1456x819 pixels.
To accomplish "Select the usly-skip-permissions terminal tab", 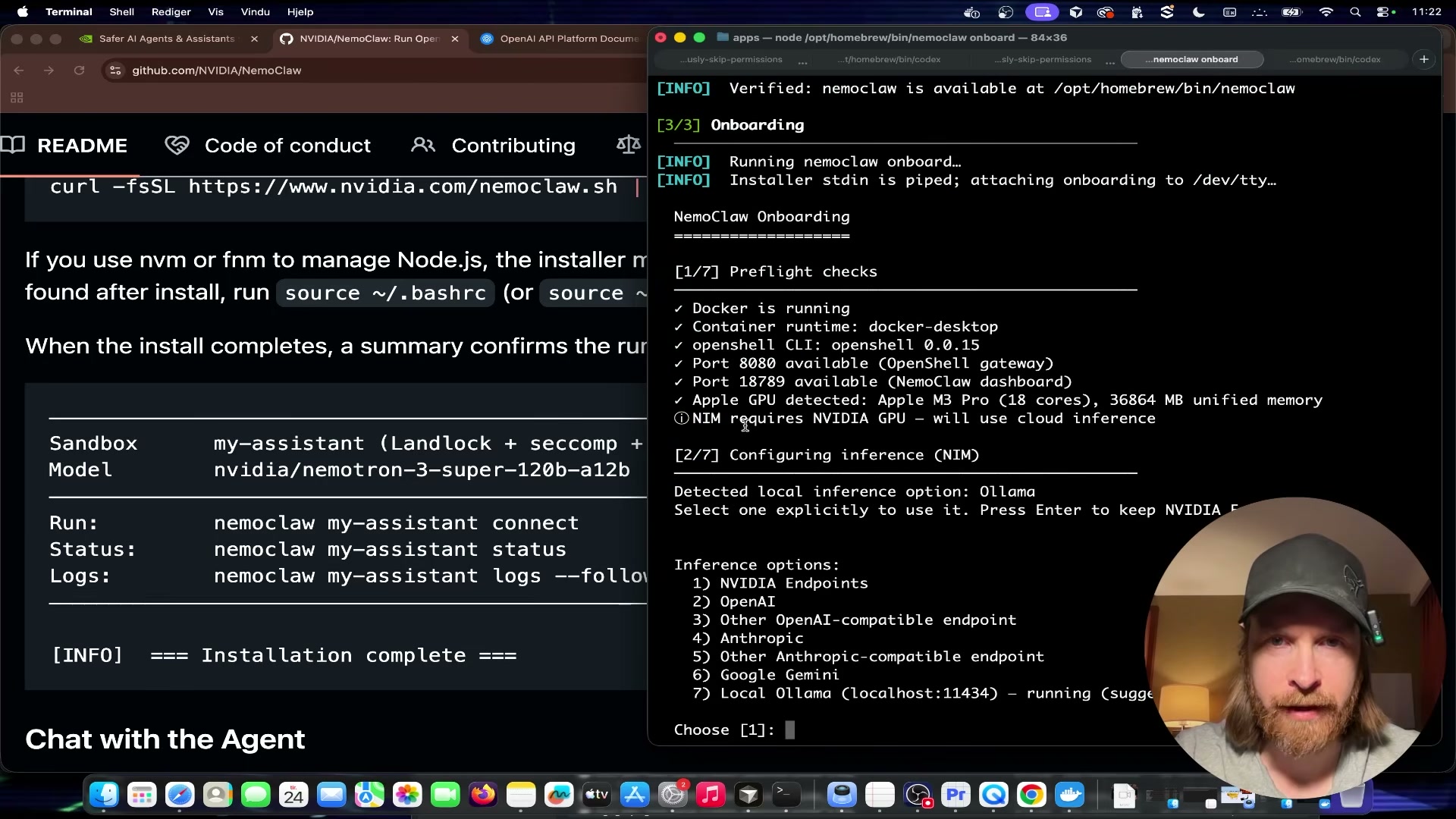I will pos(731,59).
